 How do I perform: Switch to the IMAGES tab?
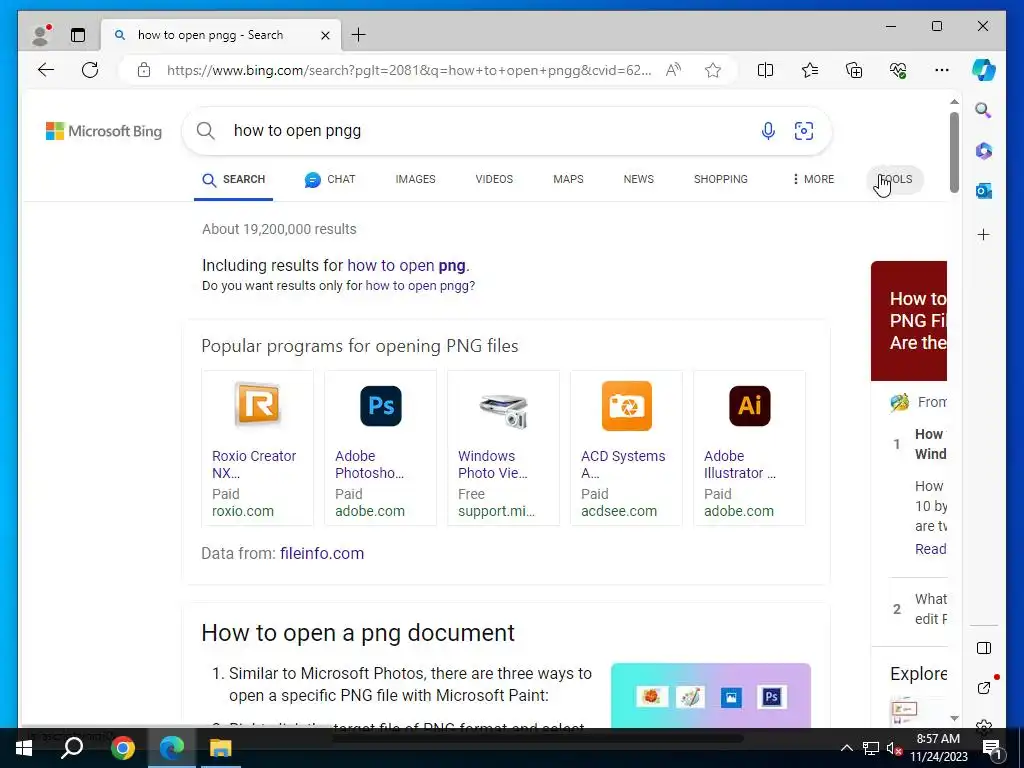pyautogui.click(x=415, y=179)
